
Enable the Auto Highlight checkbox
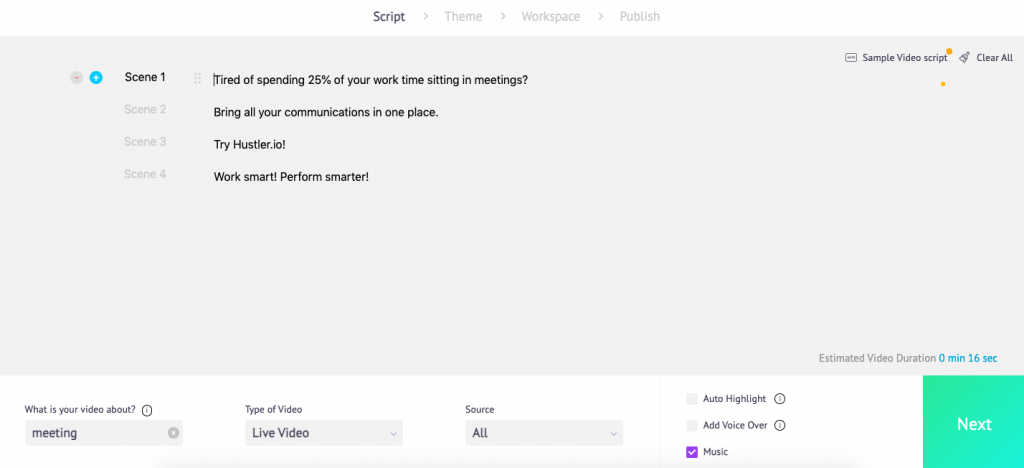tap(692, 399)
